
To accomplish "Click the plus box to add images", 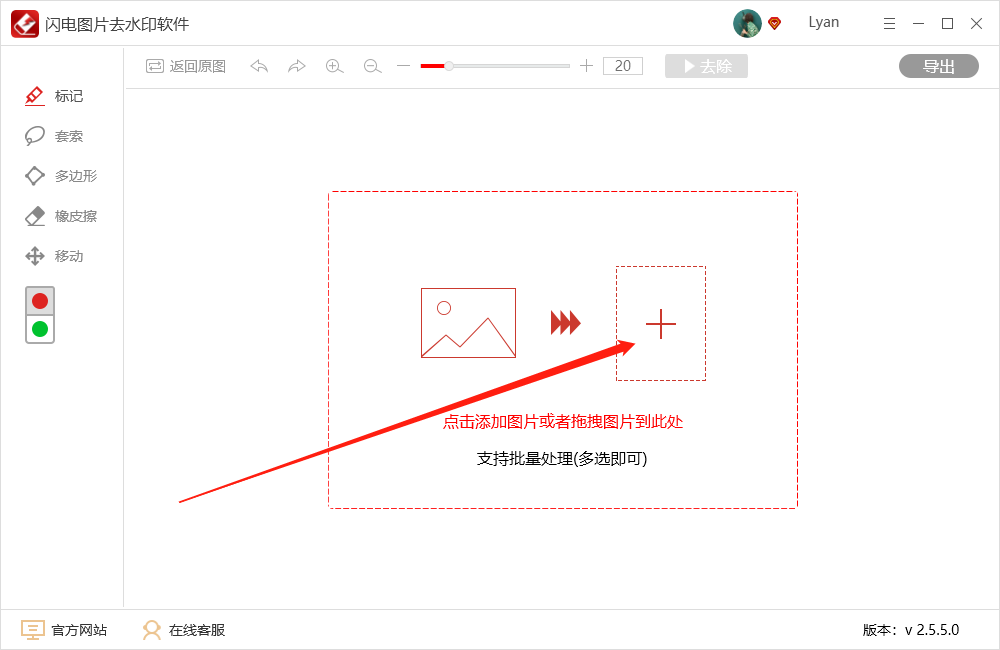I will (x=661, y=323).
